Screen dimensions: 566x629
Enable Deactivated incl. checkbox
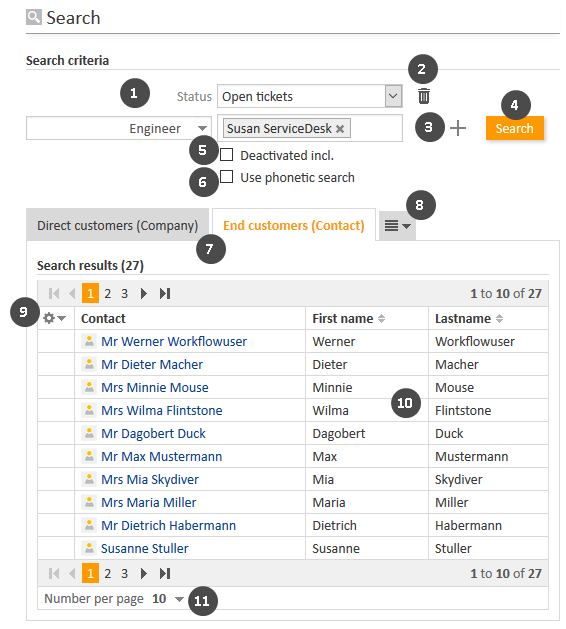click(x=227, y=154)
